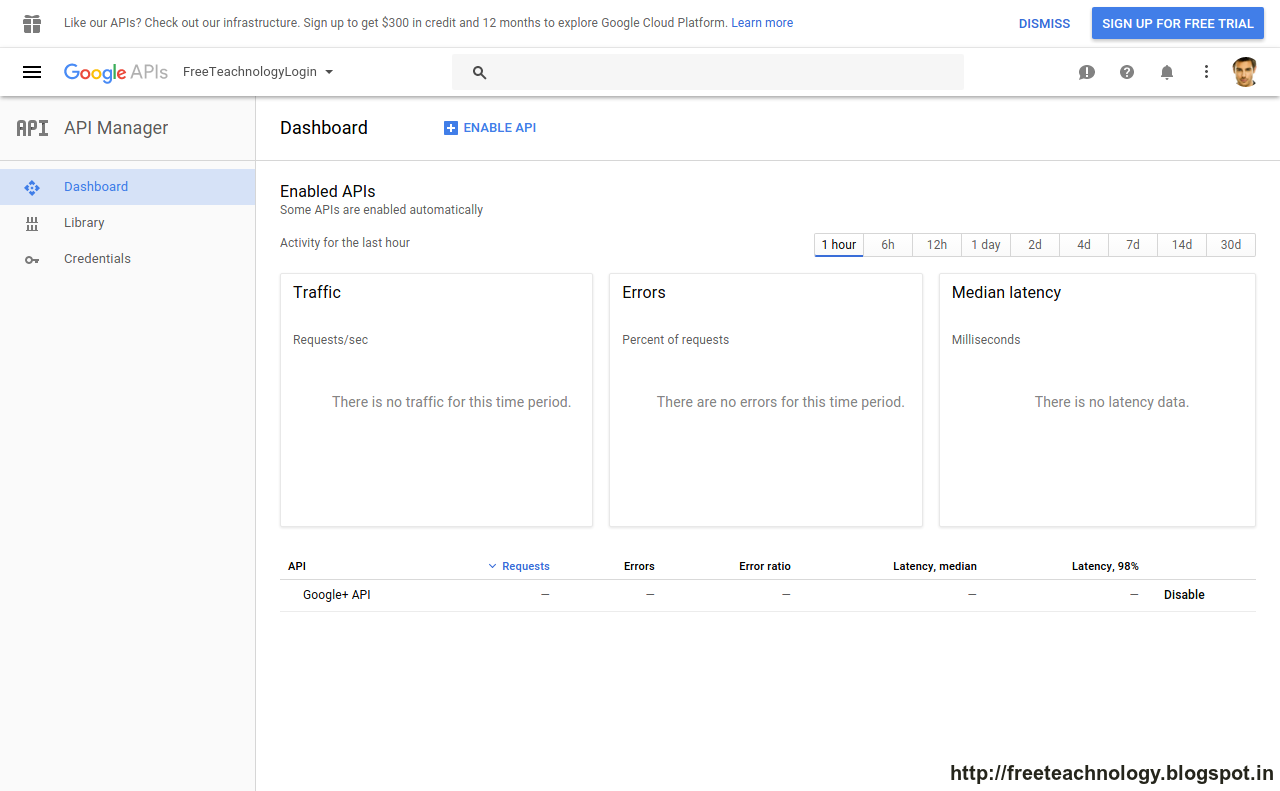Click the gift icon in the banner
The height and width of the screenshot is (791, 1280).
32,23
